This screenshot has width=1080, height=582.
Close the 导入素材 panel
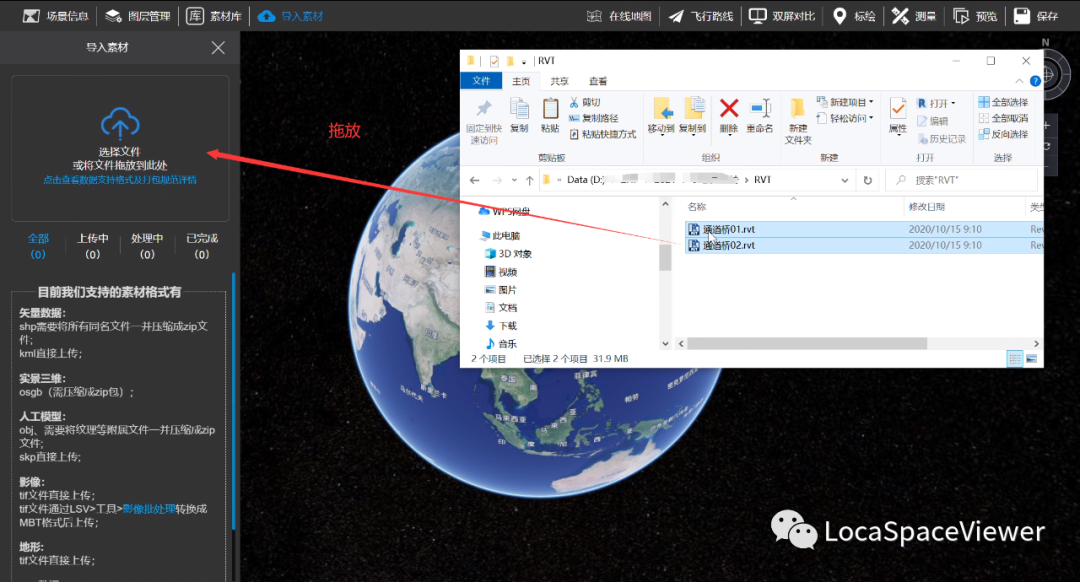pos(218,48)
